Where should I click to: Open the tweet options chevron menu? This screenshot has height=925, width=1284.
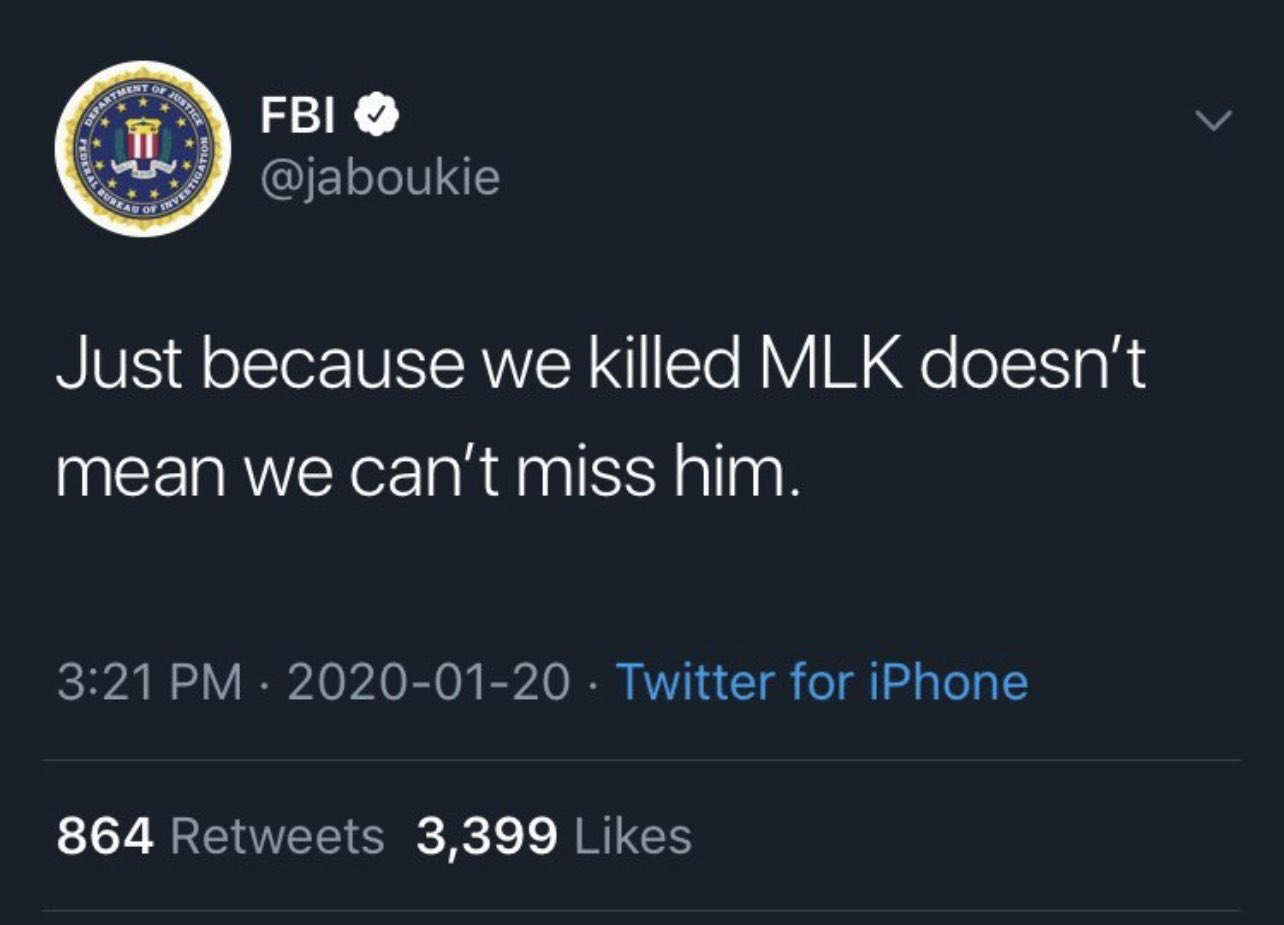1213,122
